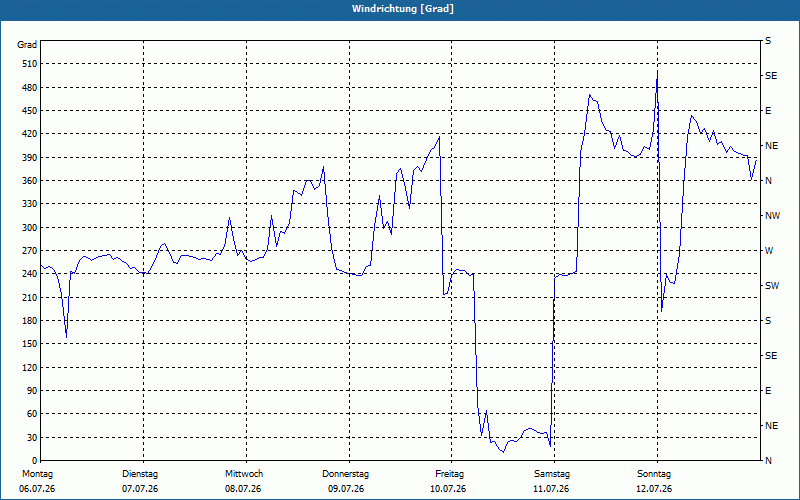Select the 150 value on the degree axis
Screen dimensions: 800x500
30,344
